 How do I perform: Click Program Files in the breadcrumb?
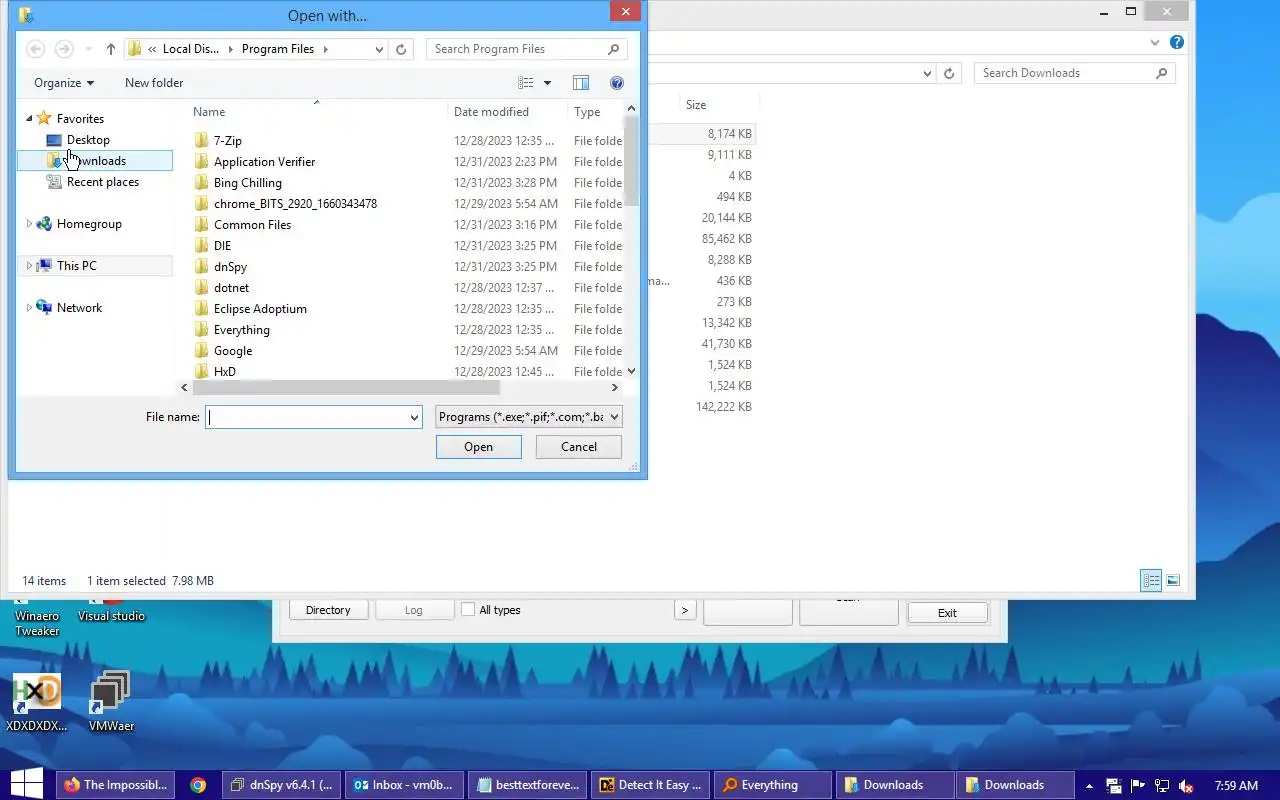[278, 49]
